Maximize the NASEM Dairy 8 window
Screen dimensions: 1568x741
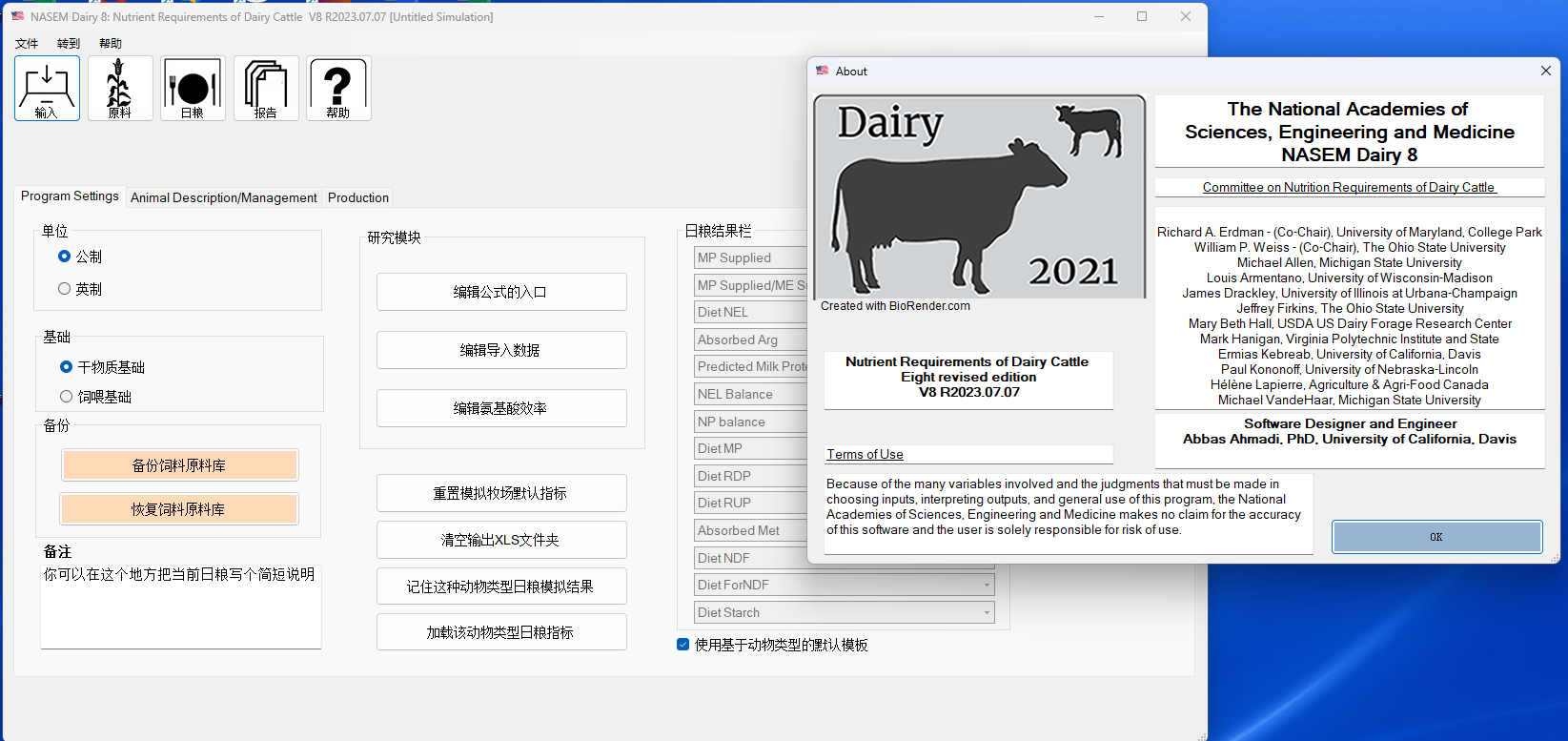[1142, 16]
